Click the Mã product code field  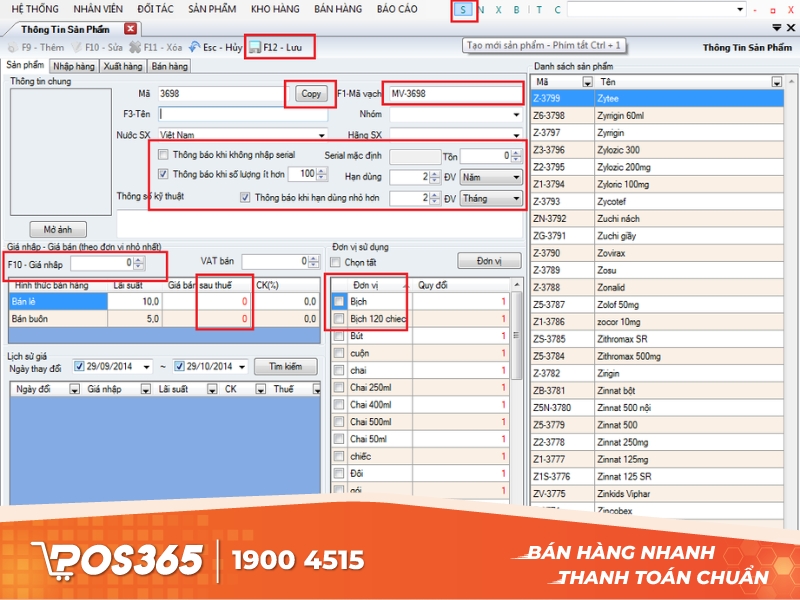[220, 93]
